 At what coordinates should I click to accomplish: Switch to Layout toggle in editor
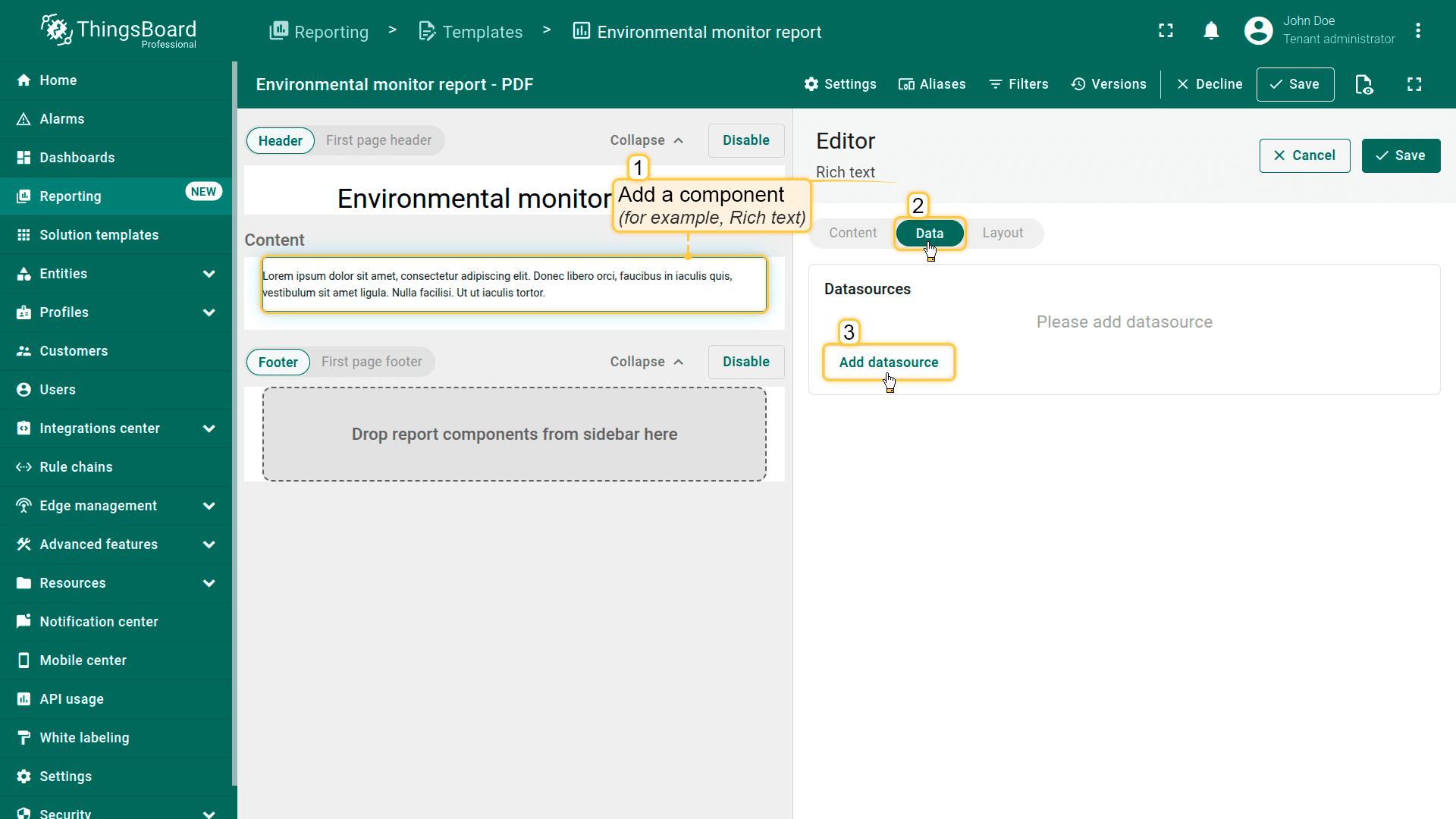coord(1003,233)
